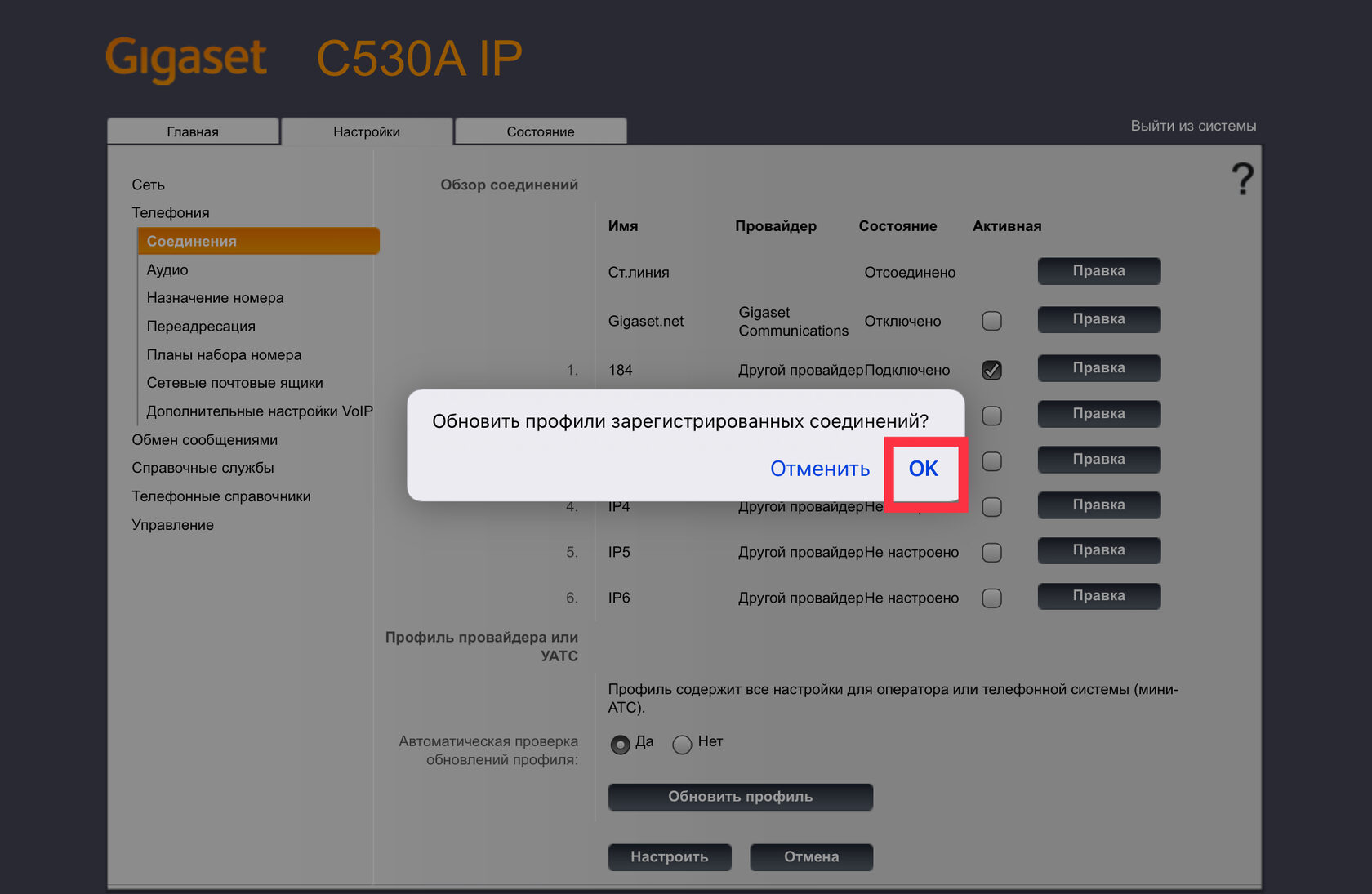The width and height of the screenshot is (1372, 894).
Task: Open Переадресация in the sidebar
Action: tap(201, 326)
